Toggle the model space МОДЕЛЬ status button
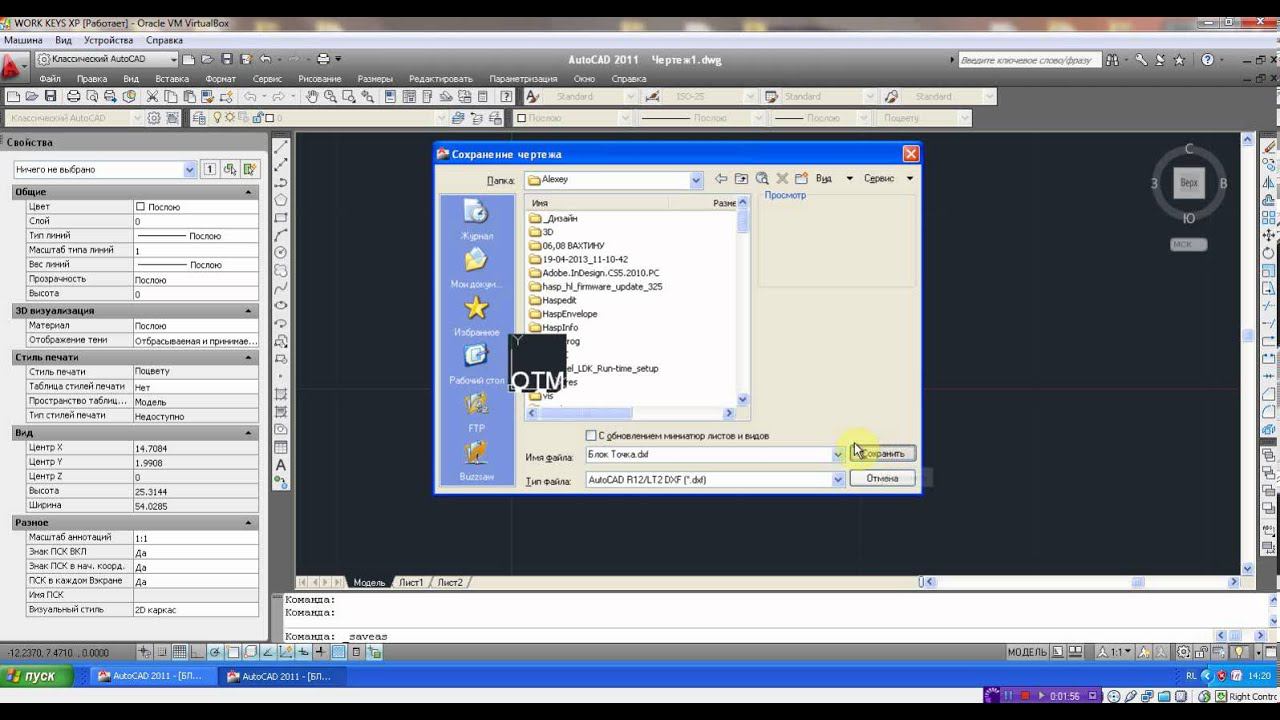 1027,653
